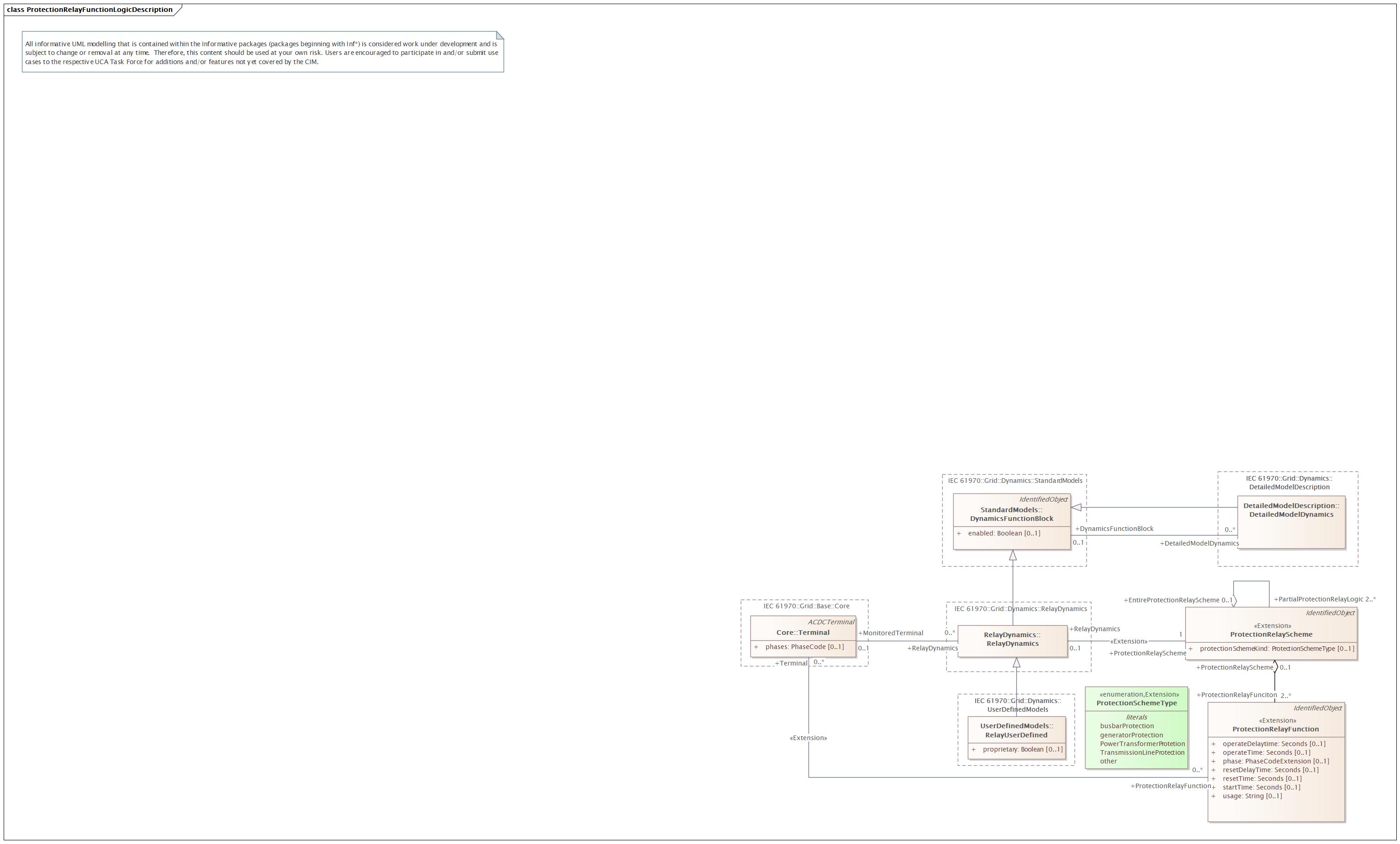
Task: Click the informative UML modelling note box
Action: tap(262, 52)
